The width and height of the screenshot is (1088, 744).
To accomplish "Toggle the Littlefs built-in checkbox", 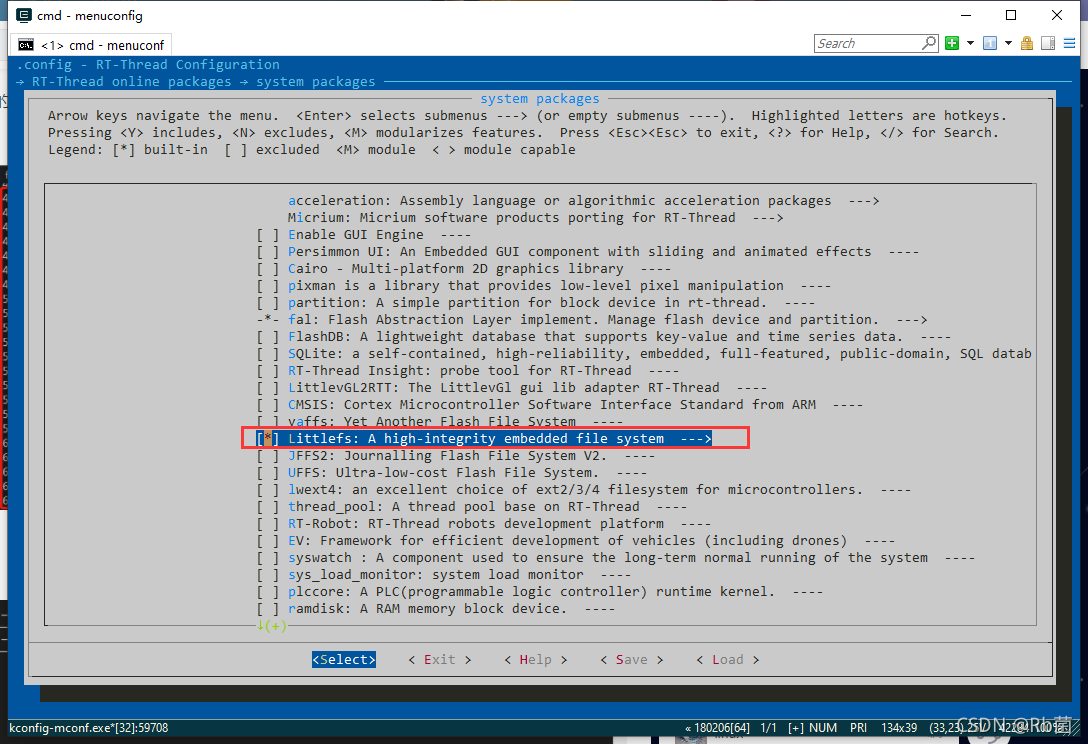I will (x=267, y=439).
